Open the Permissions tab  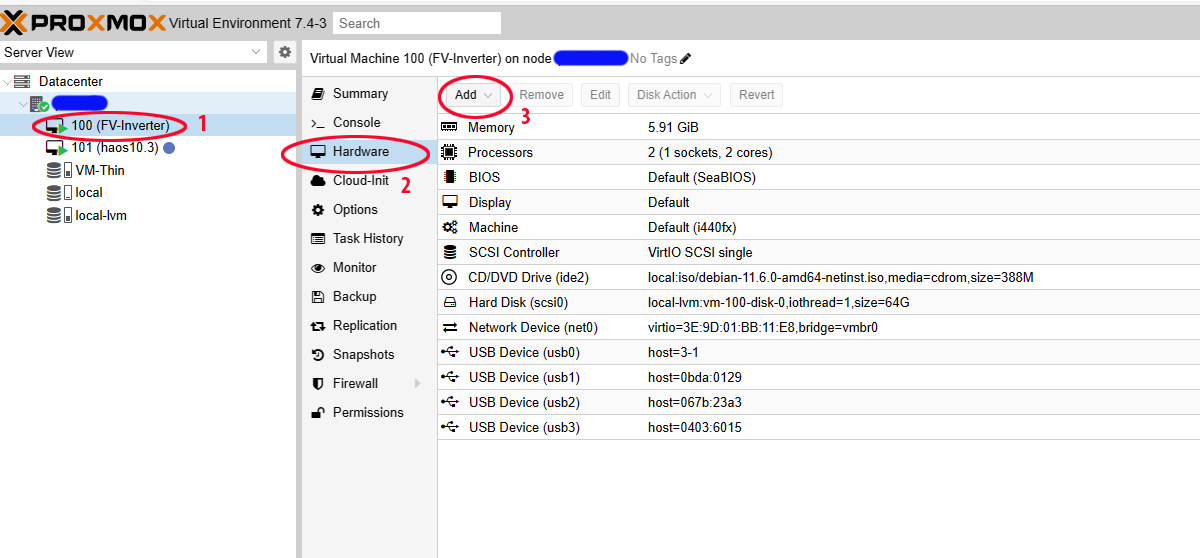click(x=368, y=413)
